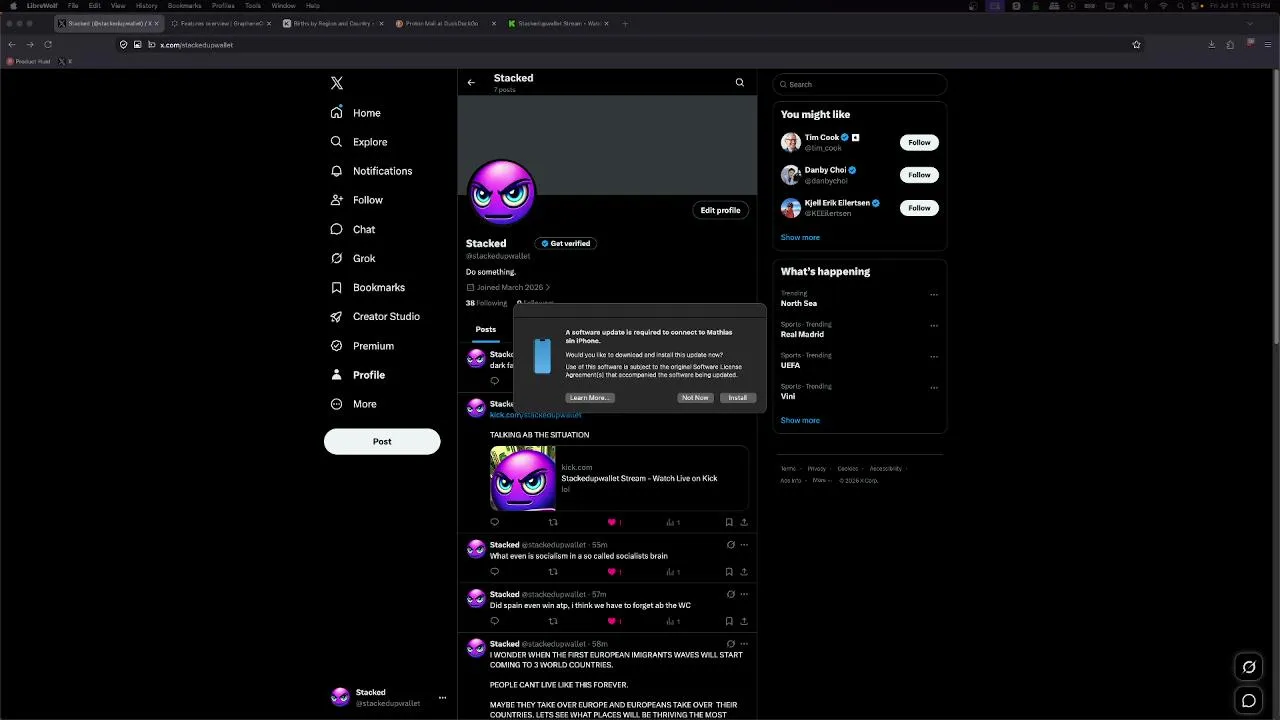
Task: Launch Grok from the sidebar
Action: point(353,258)
